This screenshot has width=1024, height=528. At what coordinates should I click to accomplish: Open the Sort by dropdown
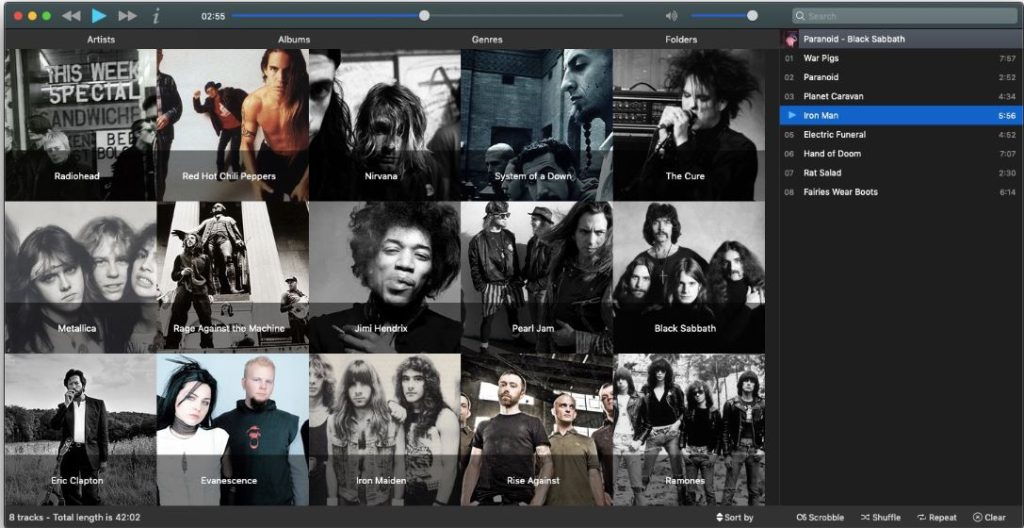[x=735, y=518]
